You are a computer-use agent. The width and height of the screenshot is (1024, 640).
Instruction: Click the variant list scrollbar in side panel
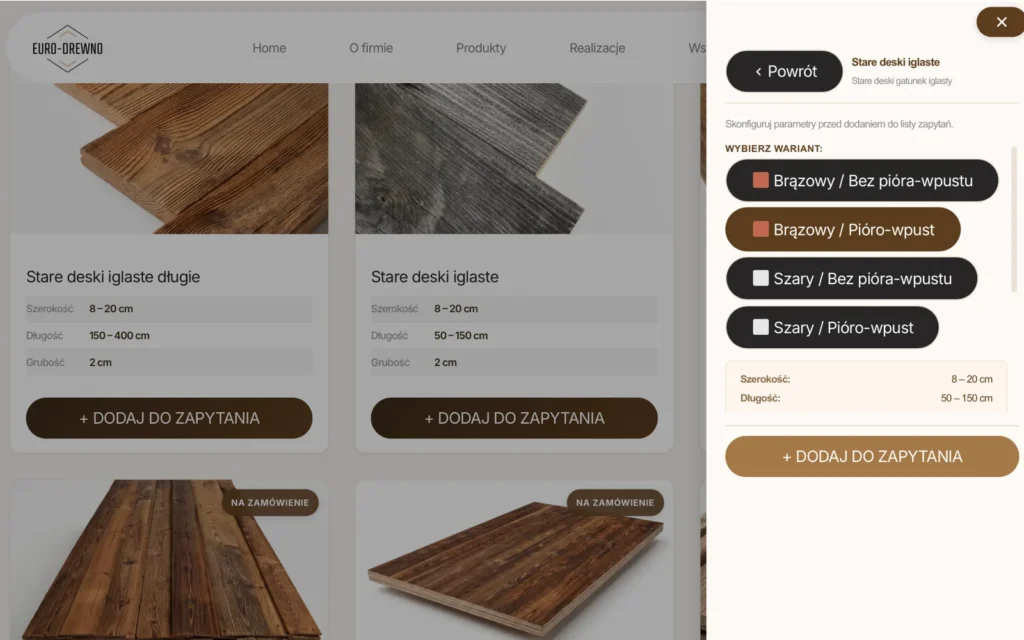(1014, 219)
